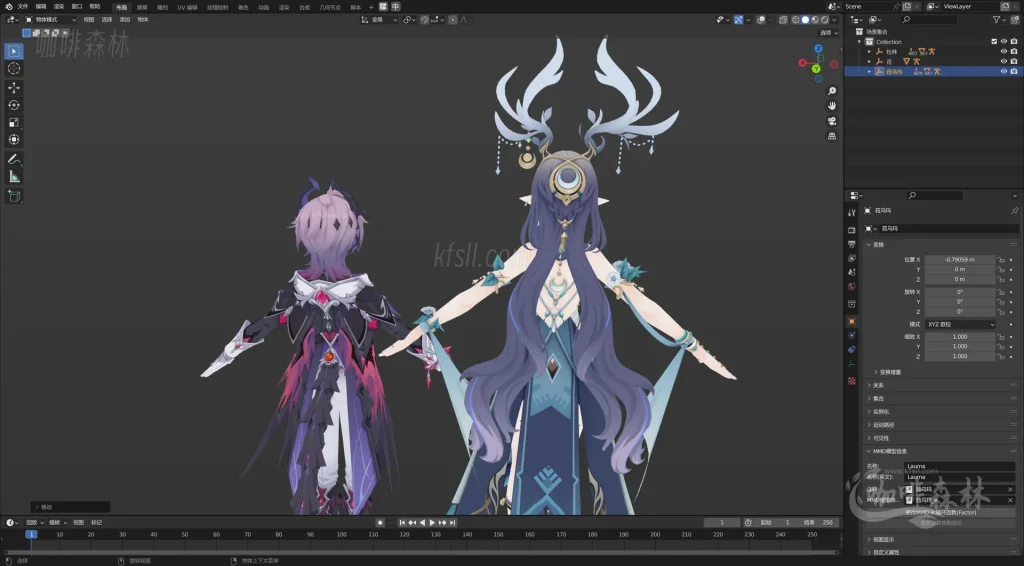Open the Help menu
This screenshot has width=1024, height=566.
coord(95,7)
